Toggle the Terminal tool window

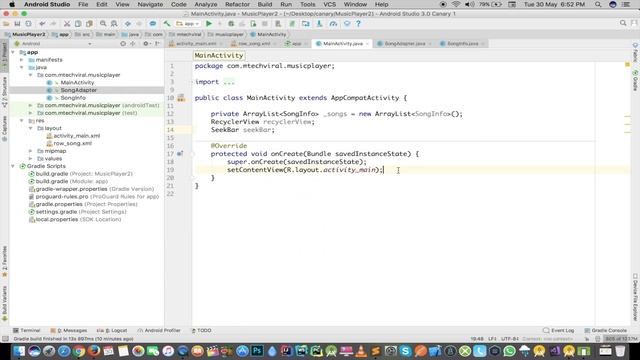click(x=26, y=330)
